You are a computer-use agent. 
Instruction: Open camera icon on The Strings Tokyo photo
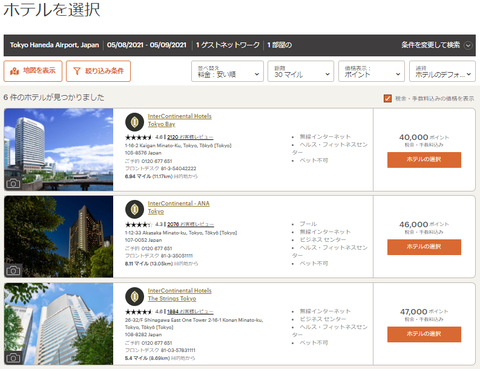(13, 358)
